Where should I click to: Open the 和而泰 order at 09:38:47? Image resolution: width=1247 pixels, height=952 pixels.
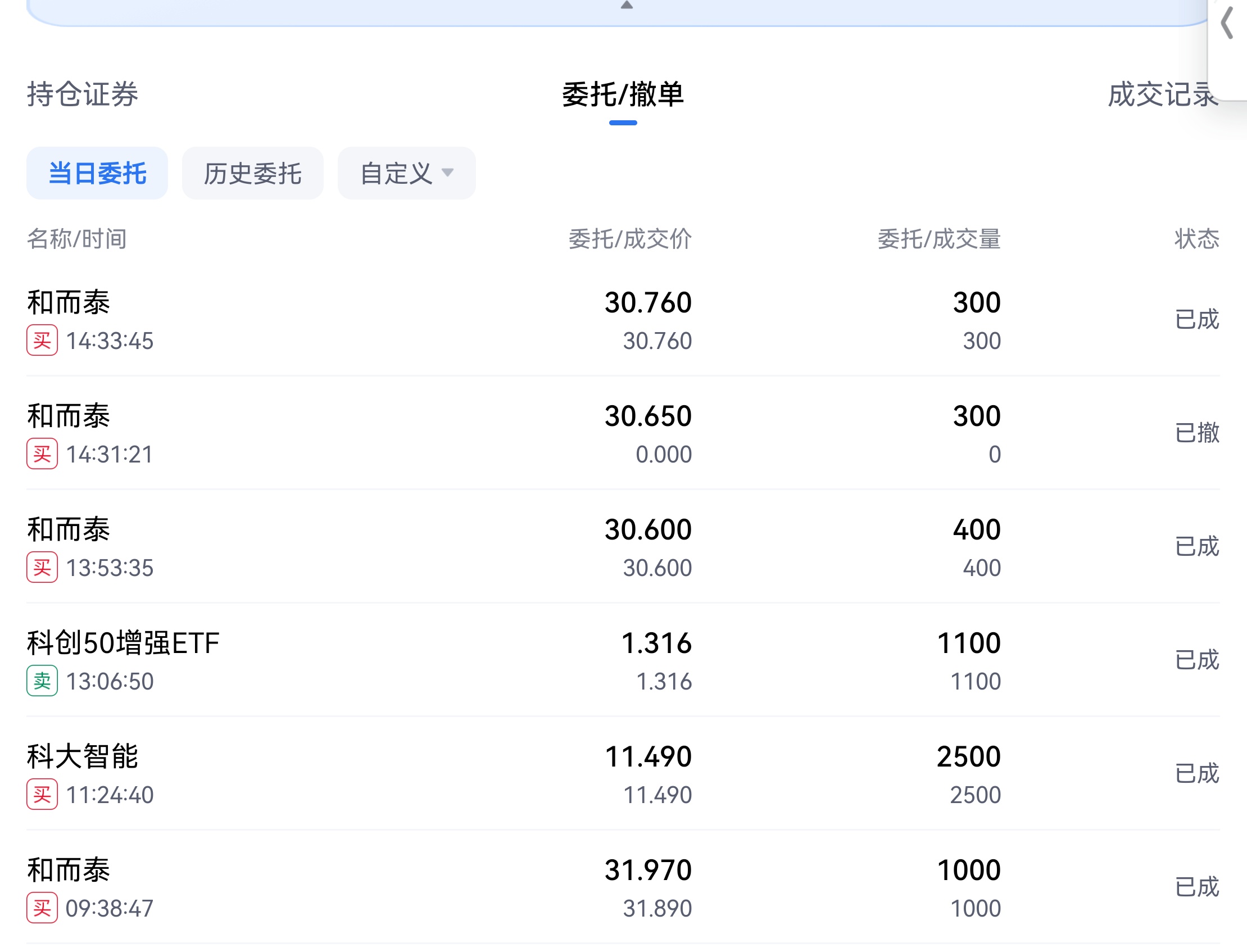point(623,887)
